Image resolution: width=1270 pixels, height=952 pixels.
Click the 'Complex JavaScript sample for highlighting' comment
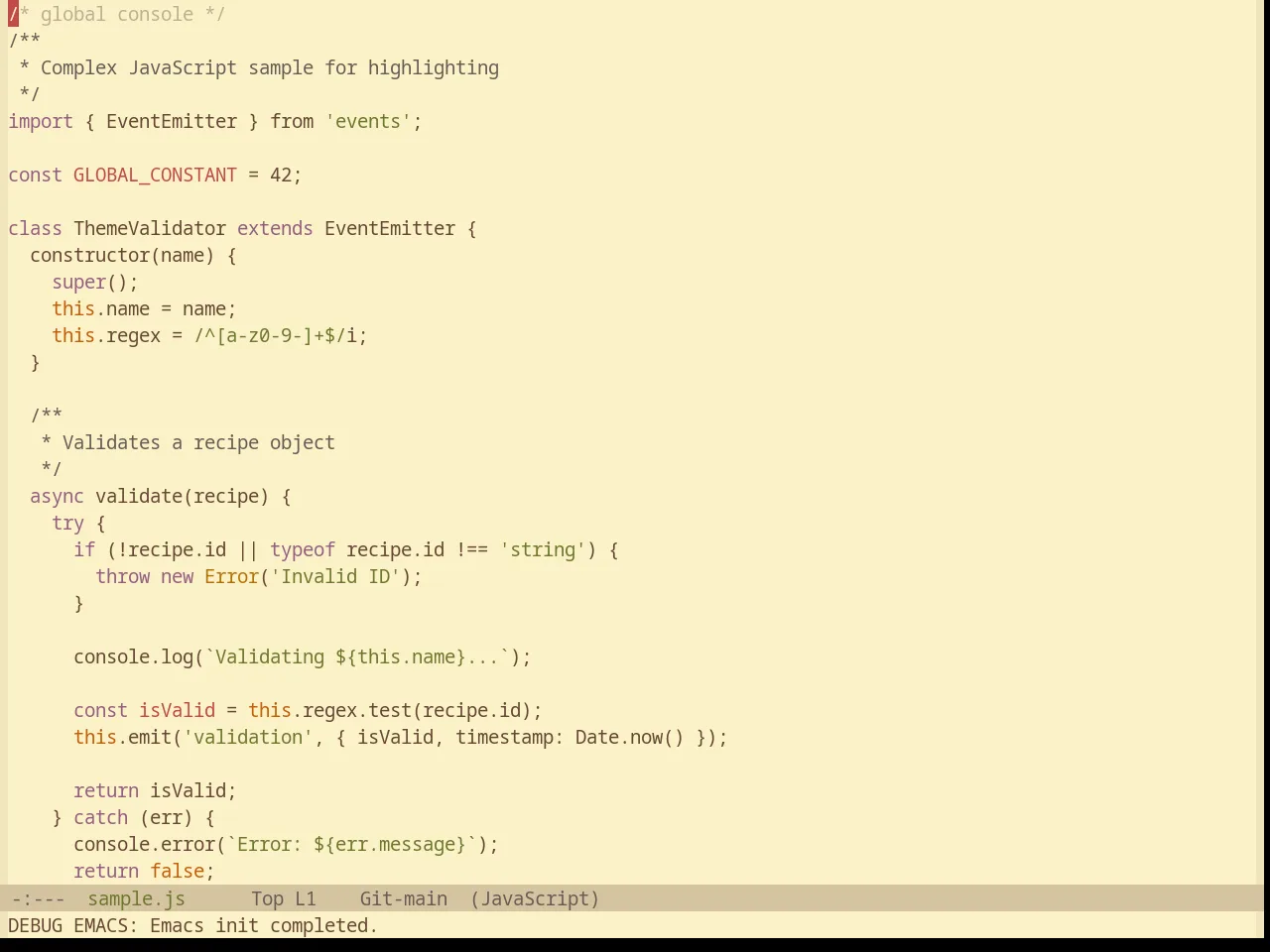(270, 67)
